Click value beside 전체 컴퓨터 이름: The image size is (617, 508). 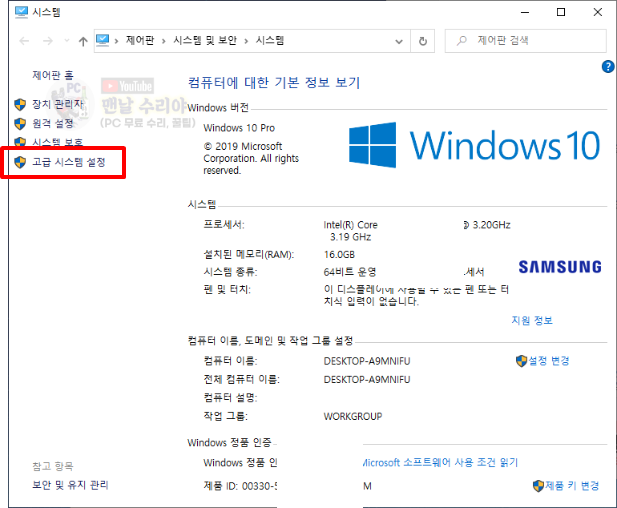(x=367, y=379)
